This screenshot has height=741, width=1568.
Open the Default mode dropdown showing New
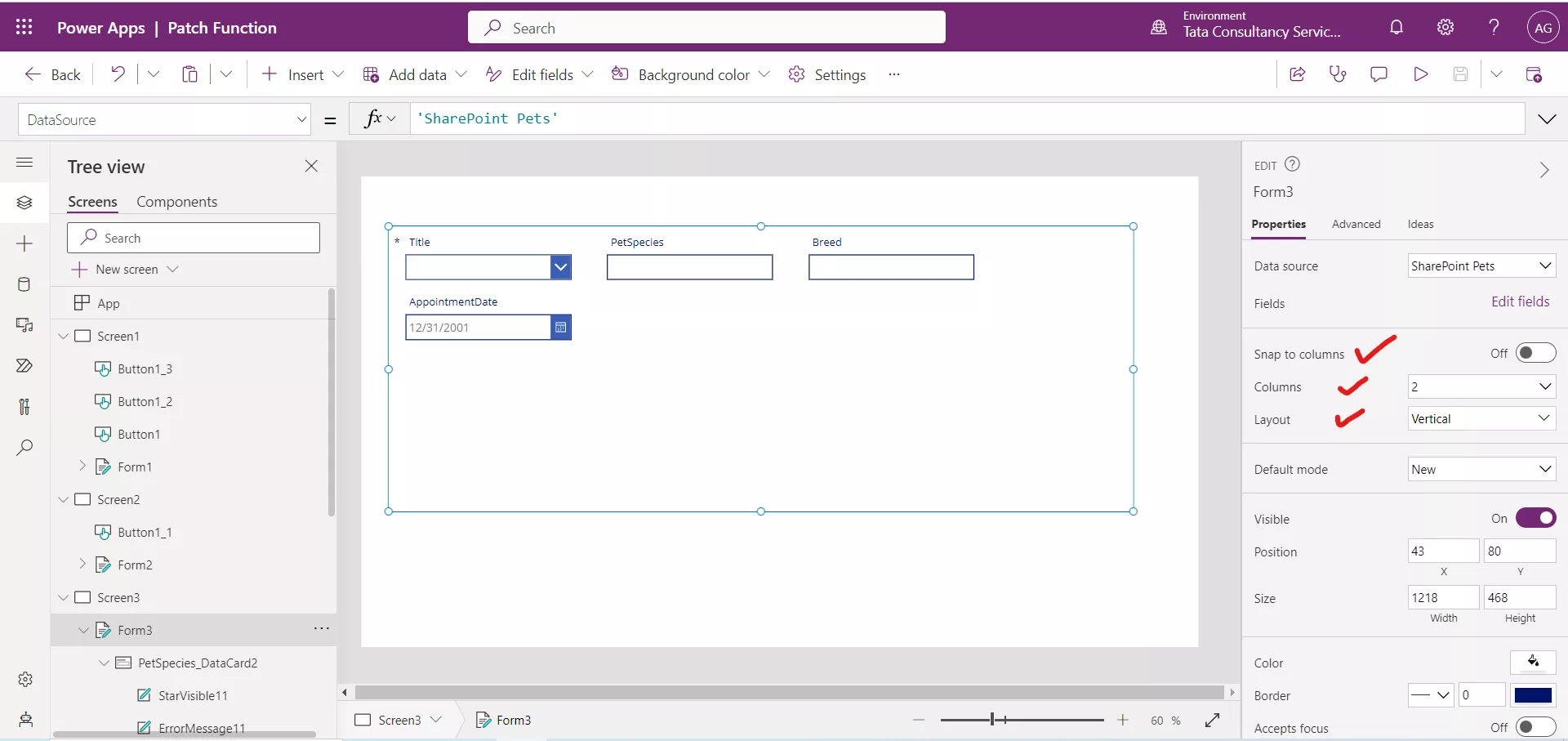(1481, 469)
